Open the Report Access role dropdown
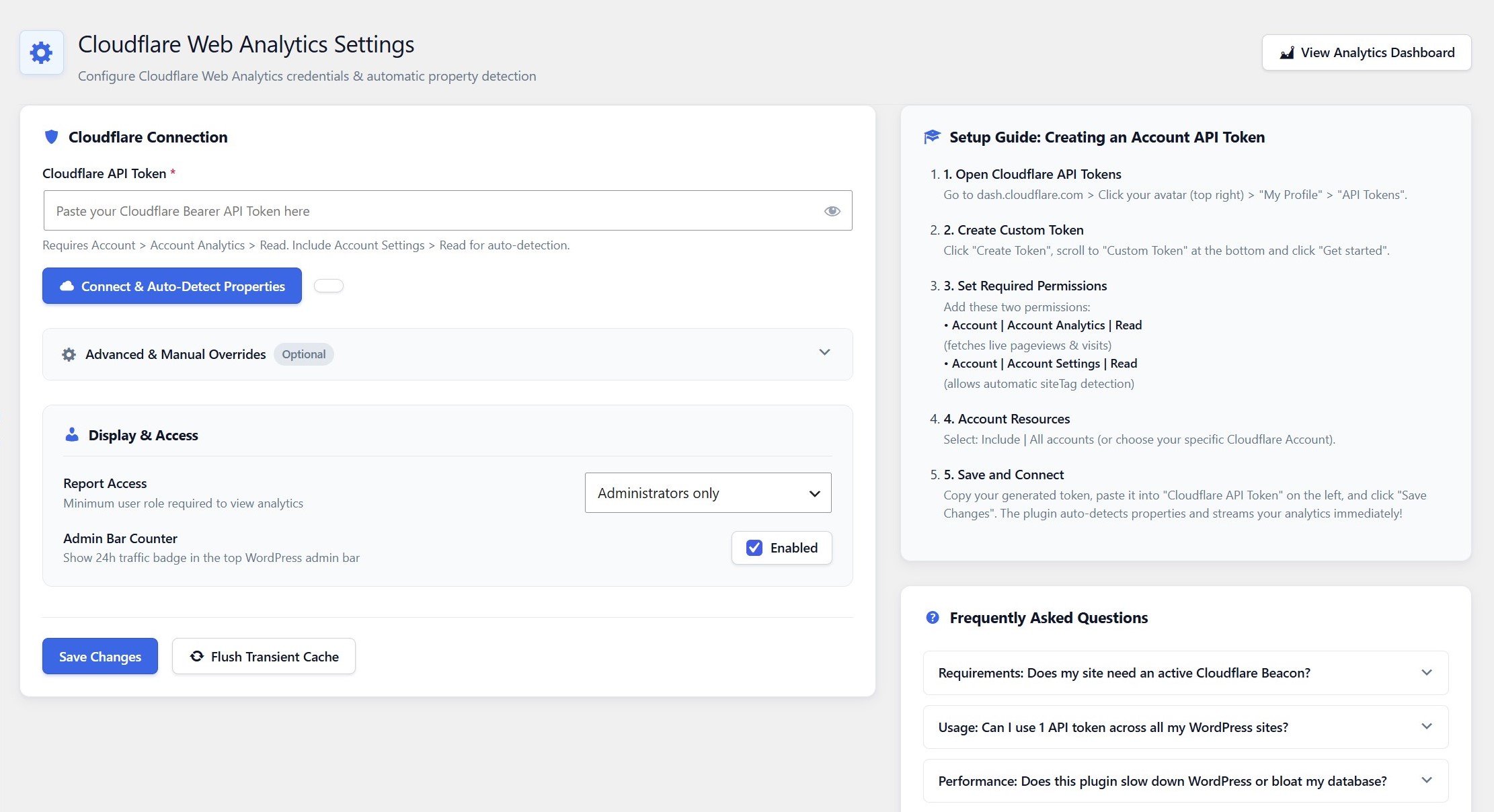Screen dimensions: 1494x812 point(708,493)
